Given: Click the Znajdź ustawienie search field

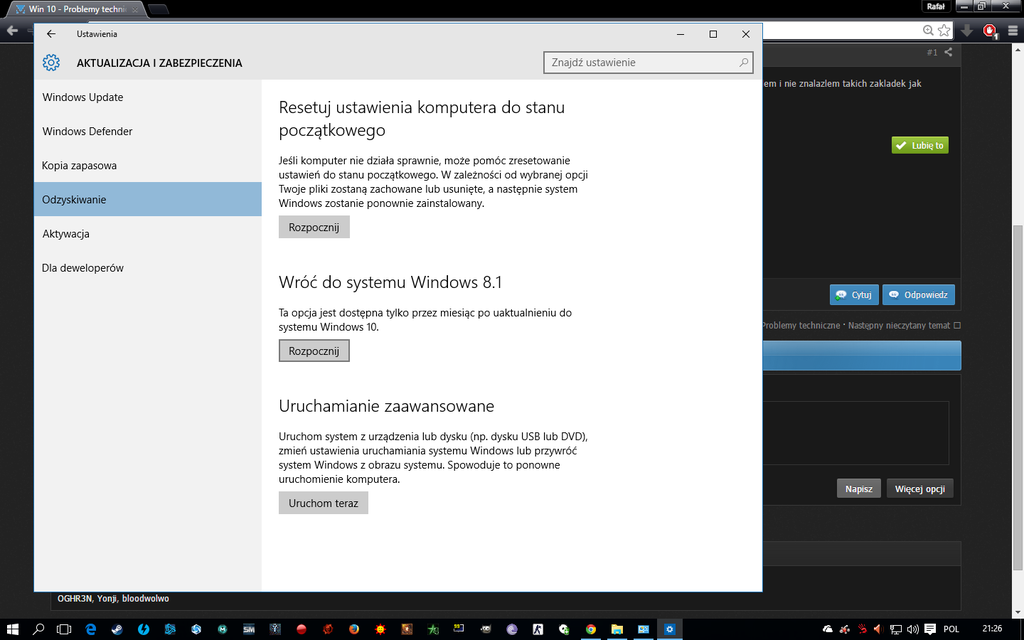Looking at the screenshot, I should 648,63.
